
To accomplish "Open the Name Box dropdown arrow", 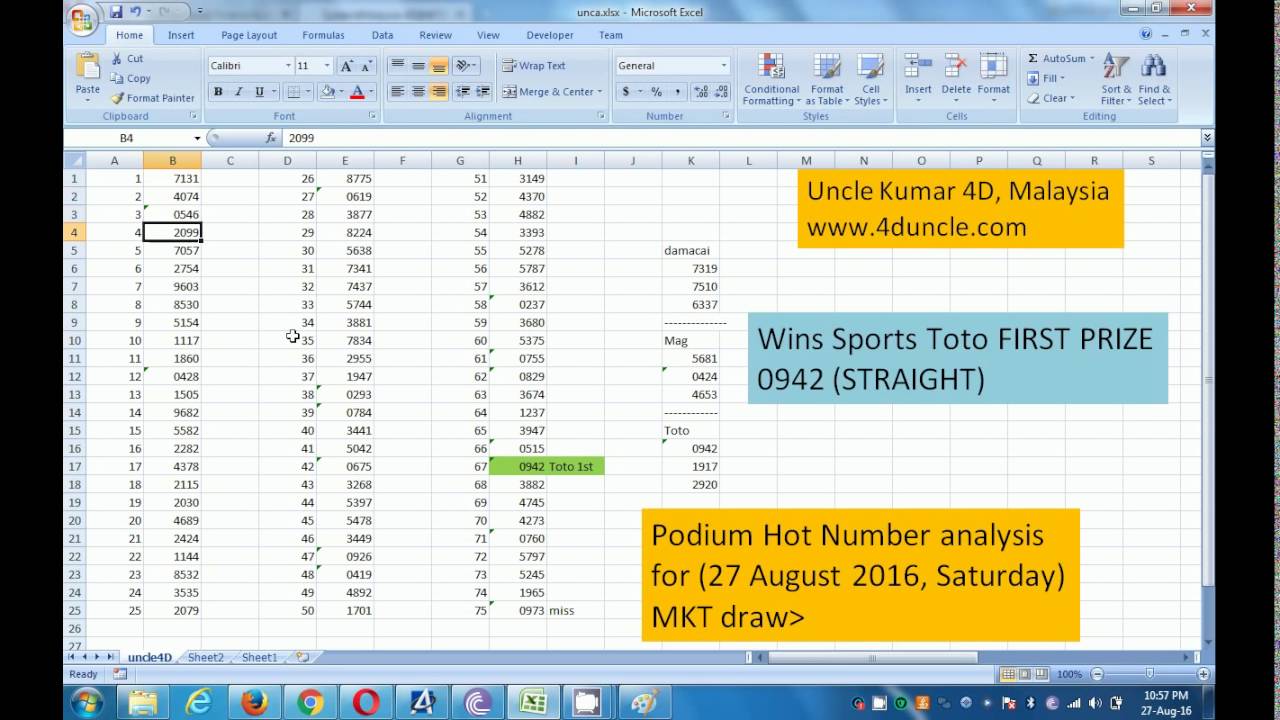I will (x=197, y=138).
